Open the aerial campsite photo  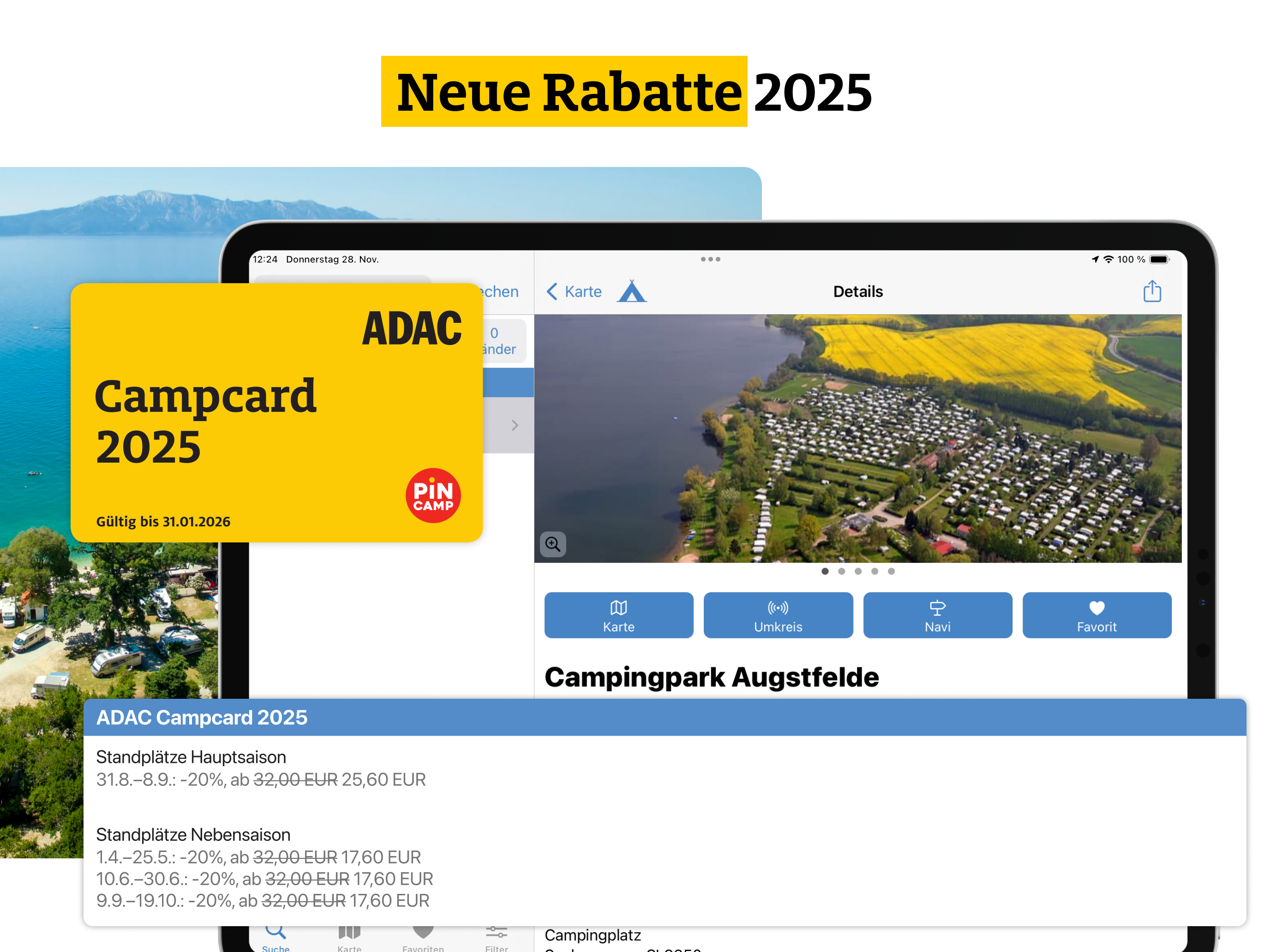858,439
